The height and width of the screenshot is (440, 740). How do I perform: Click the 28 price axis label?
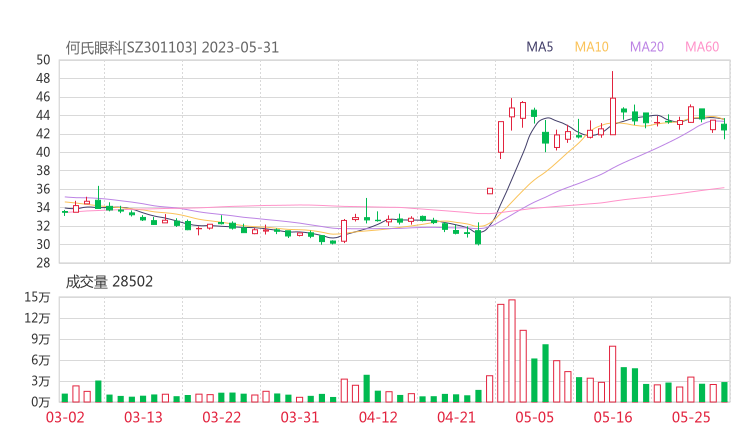click(x=43, y=263)
